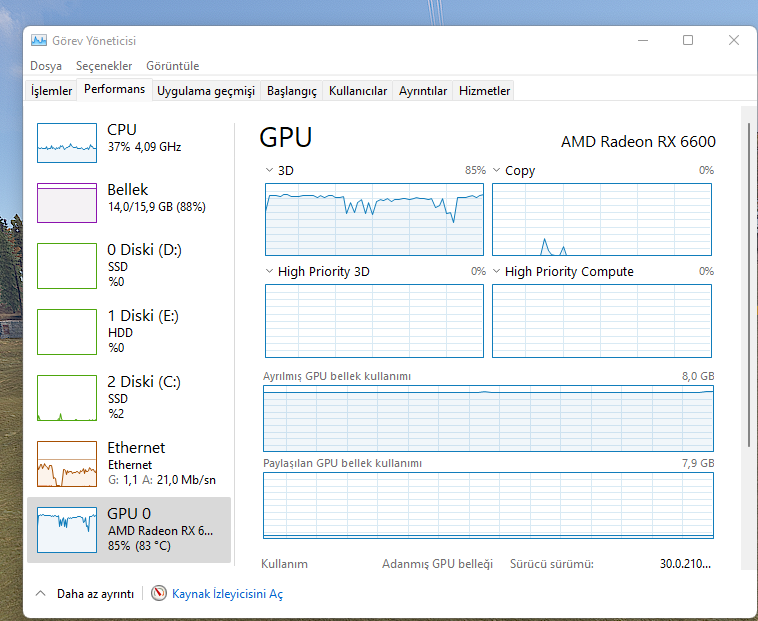
Task: Click the CPU usage thumbnail graph
Action: pyautogui.click(x=67, y=143)
